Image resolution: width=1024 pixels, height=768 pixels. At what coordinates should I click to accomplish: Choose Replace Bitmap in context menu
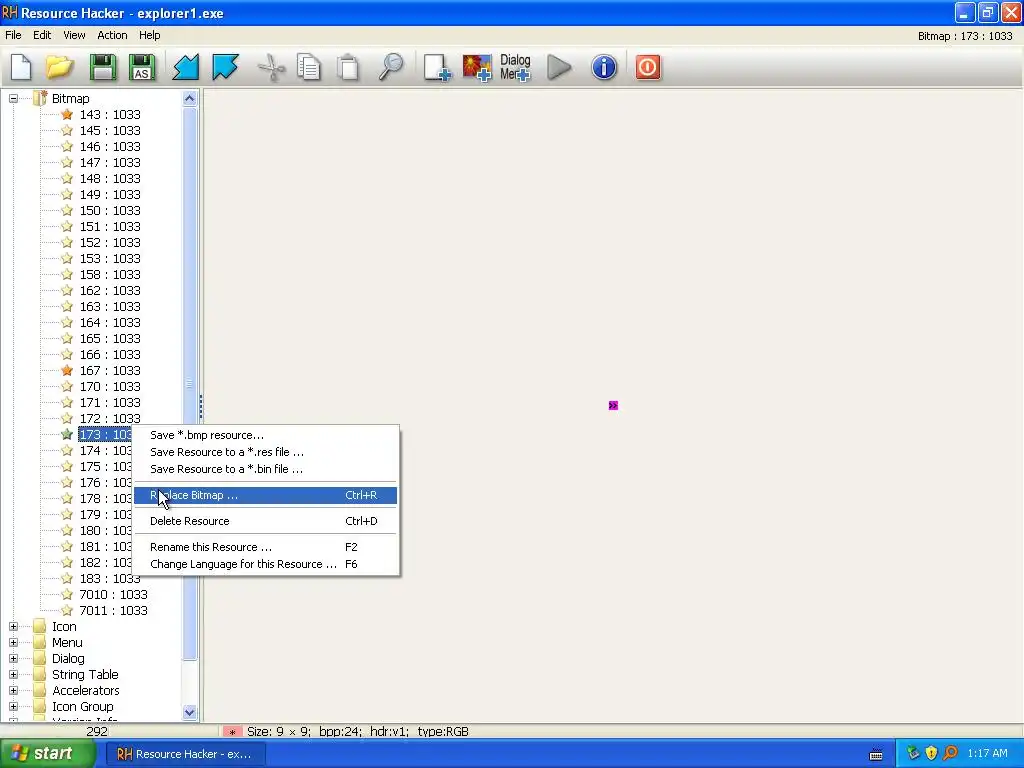(x=265, y=495)
